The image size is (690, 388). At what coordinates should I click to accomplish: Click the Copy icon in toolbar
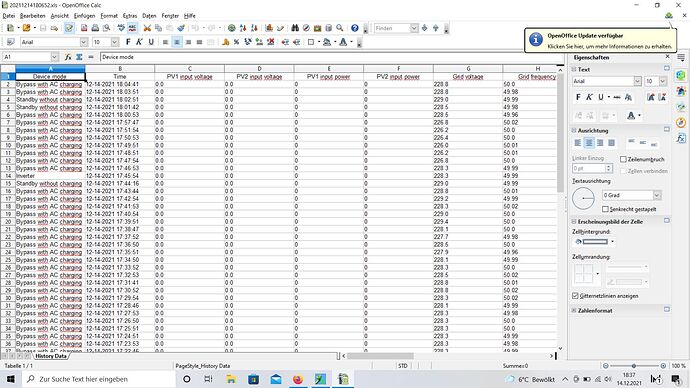pyautogui.click(x=158, y=28)
